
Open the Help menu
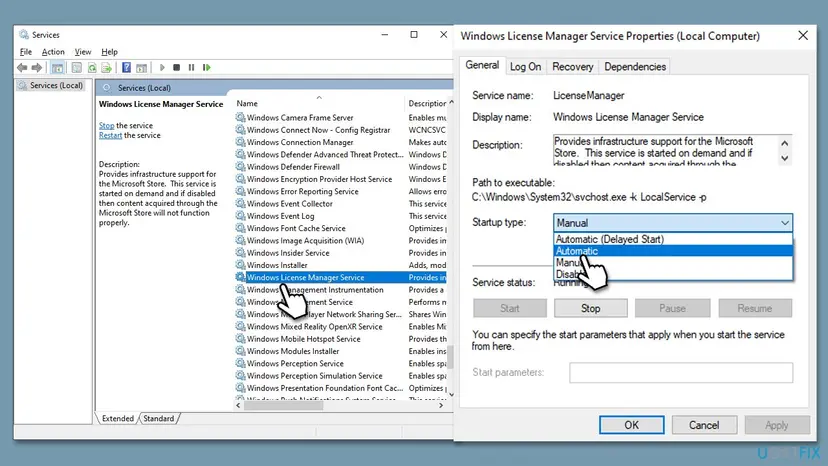(109, 52)
